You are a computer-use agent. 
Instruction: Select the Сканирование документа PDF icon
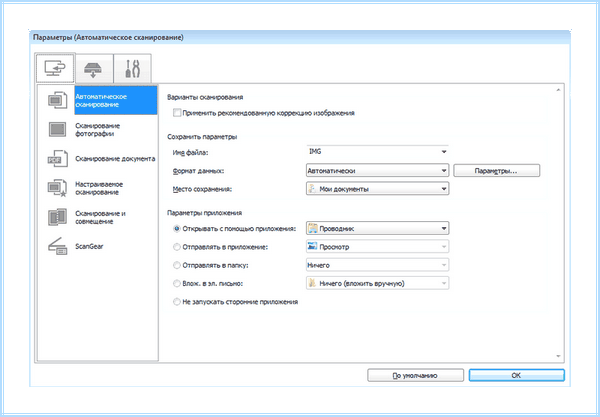click(x=57, y=159)
